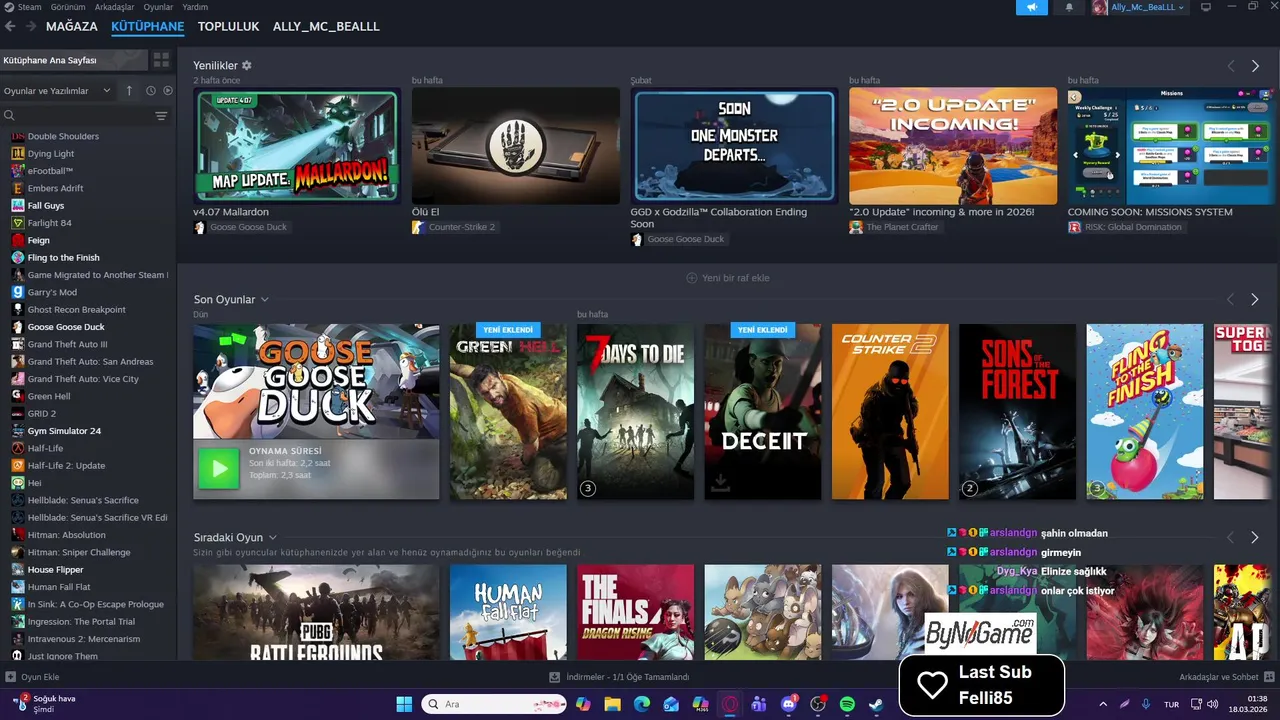Screen dimensions: 1280x720
Task: Open the PUBG Battlegrounds cover
Action: (316, 612)
